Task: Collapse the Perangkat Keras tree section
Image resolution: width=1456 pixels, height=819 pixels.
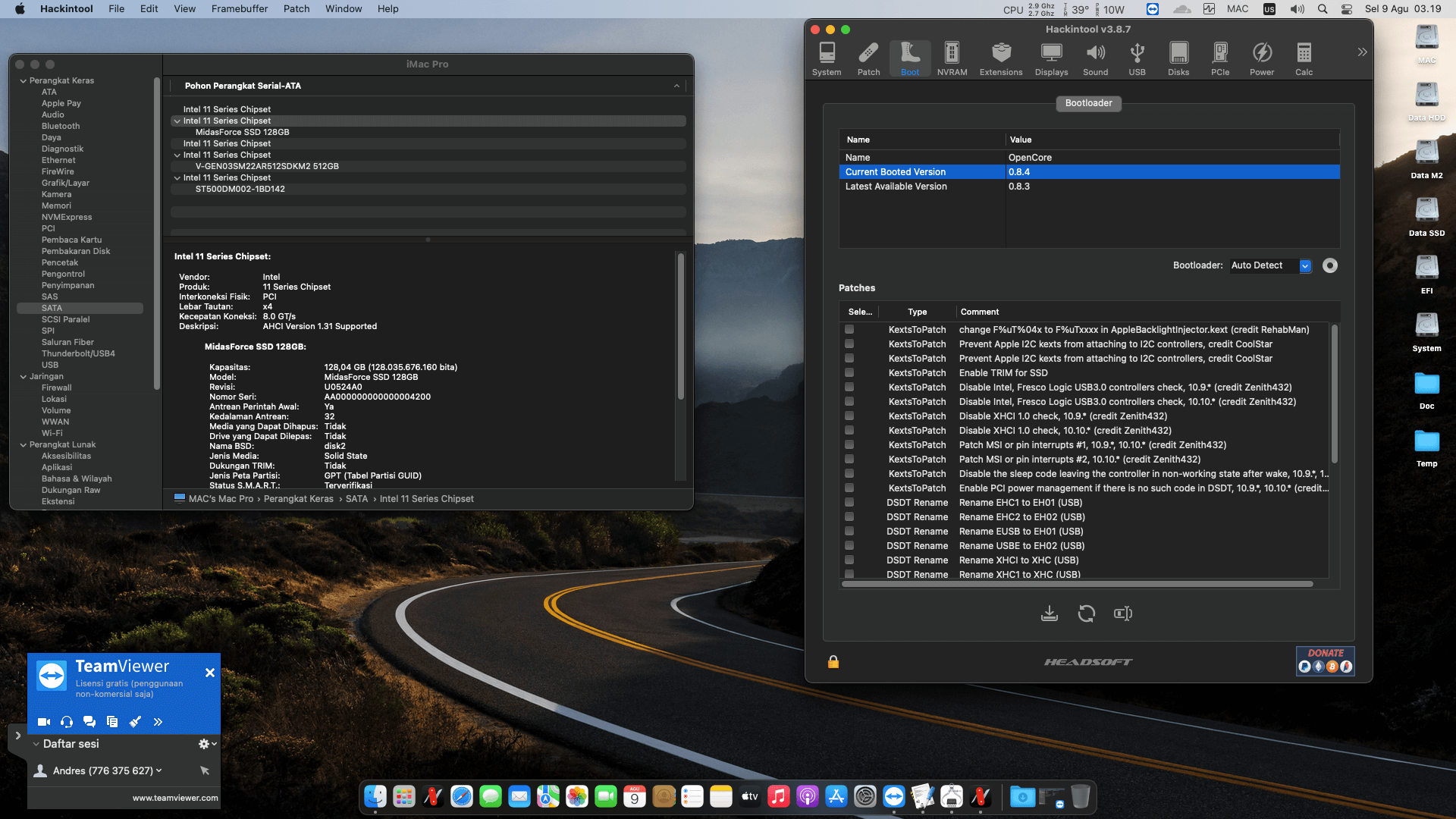Action: pos(23,80)
